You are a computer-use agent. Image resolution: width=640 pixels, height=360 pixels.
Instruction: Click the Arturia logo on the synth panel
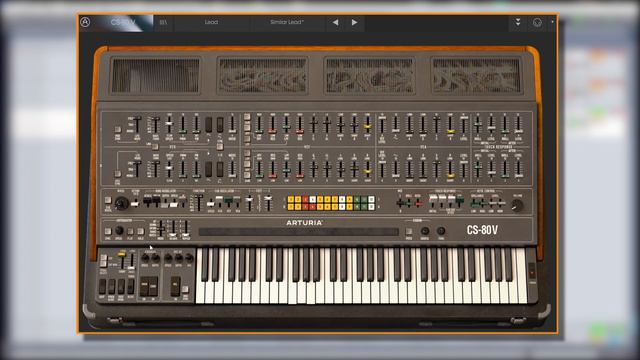point(304,223)
